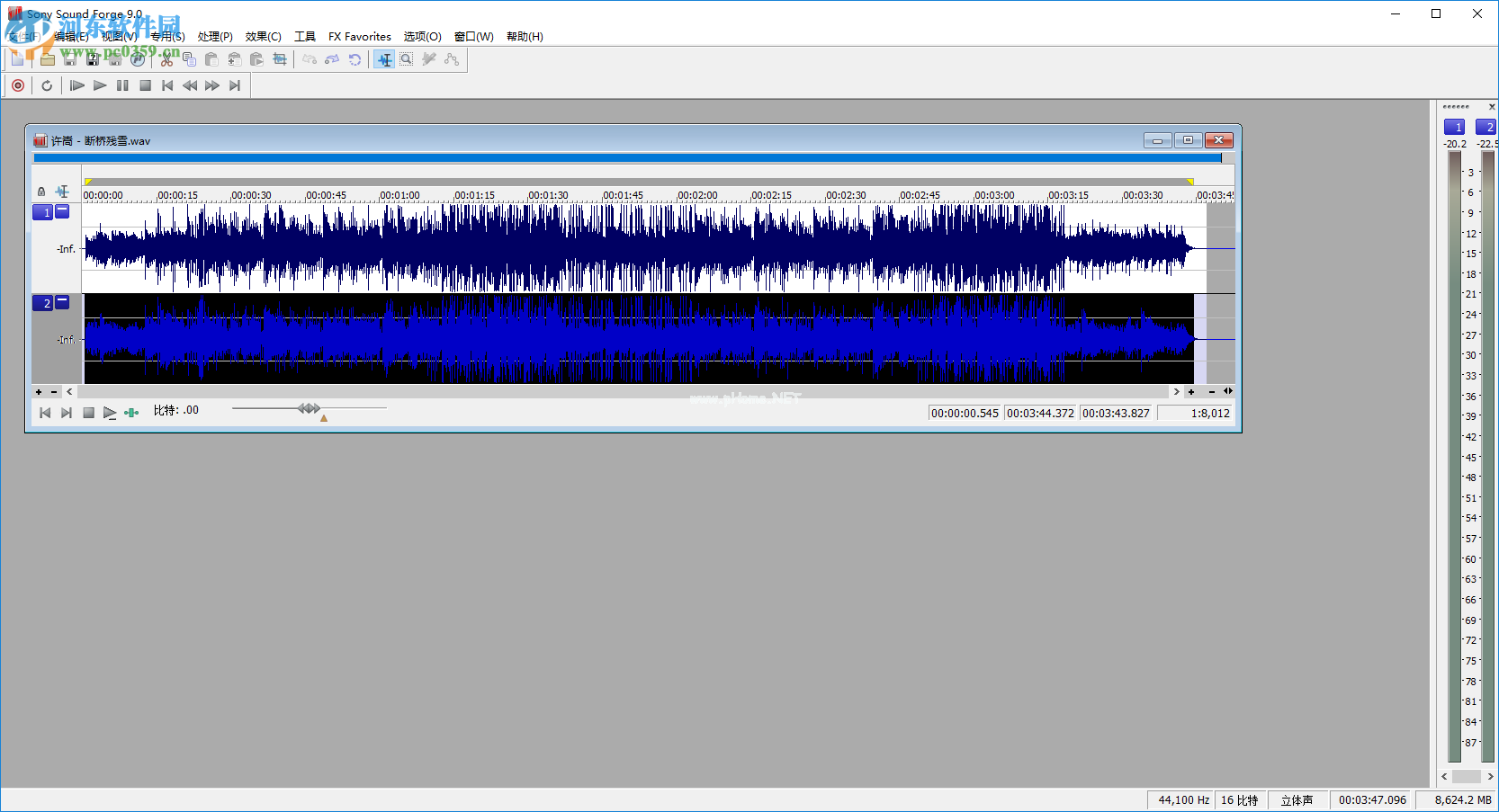Viewport: 1499px width, 812px height.
Task: Open the 帮助(H) menu
Action: tap(525, 37)
